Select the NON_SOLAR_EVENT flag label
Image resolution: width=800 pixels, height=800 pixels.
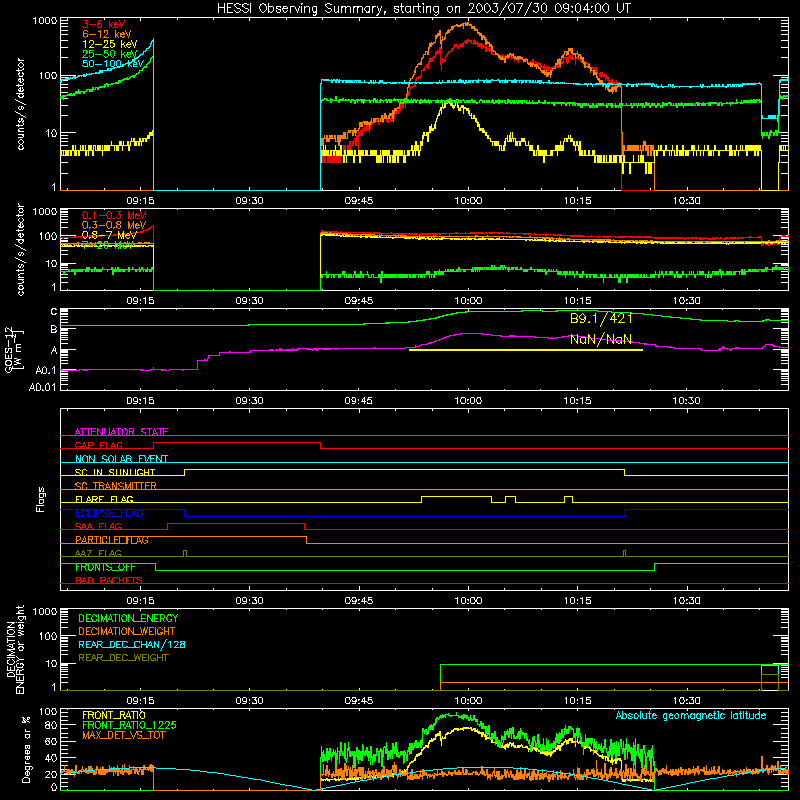click(x=121, y=459)
